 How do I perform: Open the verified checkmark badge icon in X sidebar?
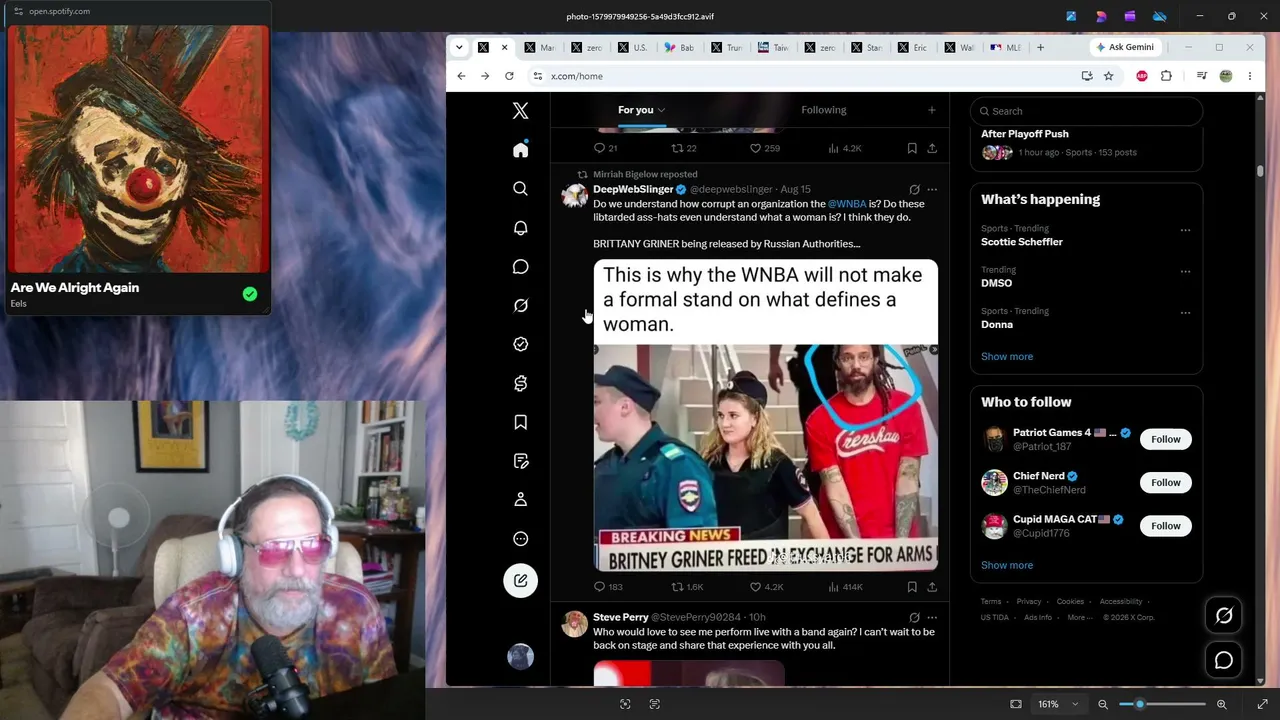coord(520,344)
